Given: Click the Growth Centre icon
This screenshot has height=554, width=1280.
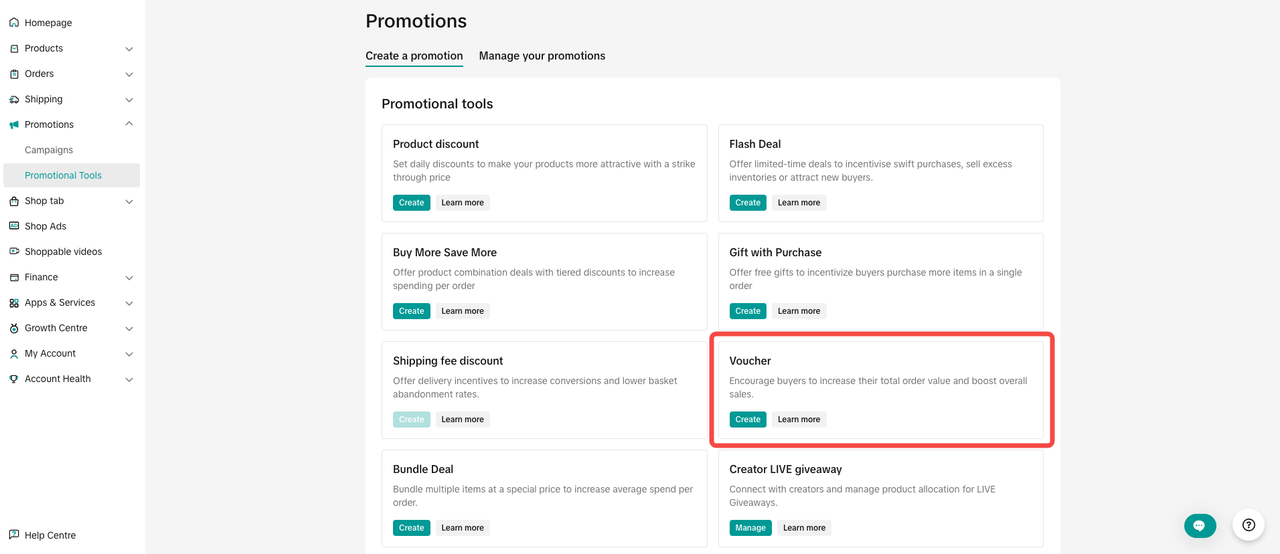Looking at the screenshot, I should click(x=14, y=328).
